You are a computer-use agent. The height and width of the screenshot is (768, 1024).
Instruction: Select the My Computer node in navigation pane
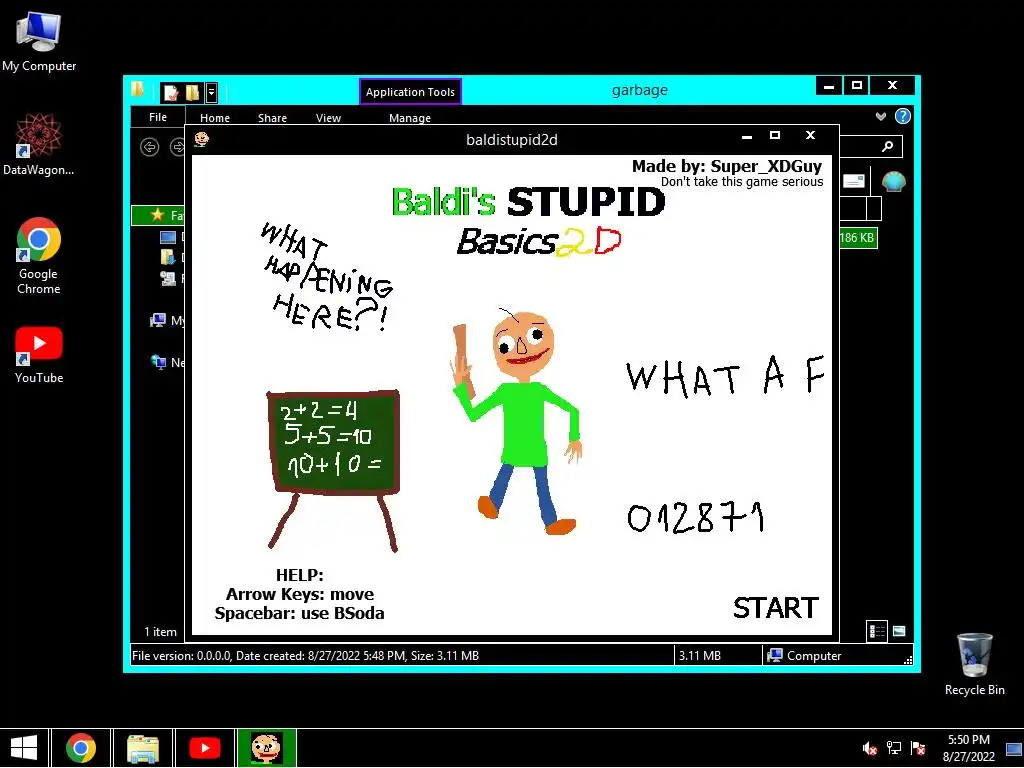[167, 320]
